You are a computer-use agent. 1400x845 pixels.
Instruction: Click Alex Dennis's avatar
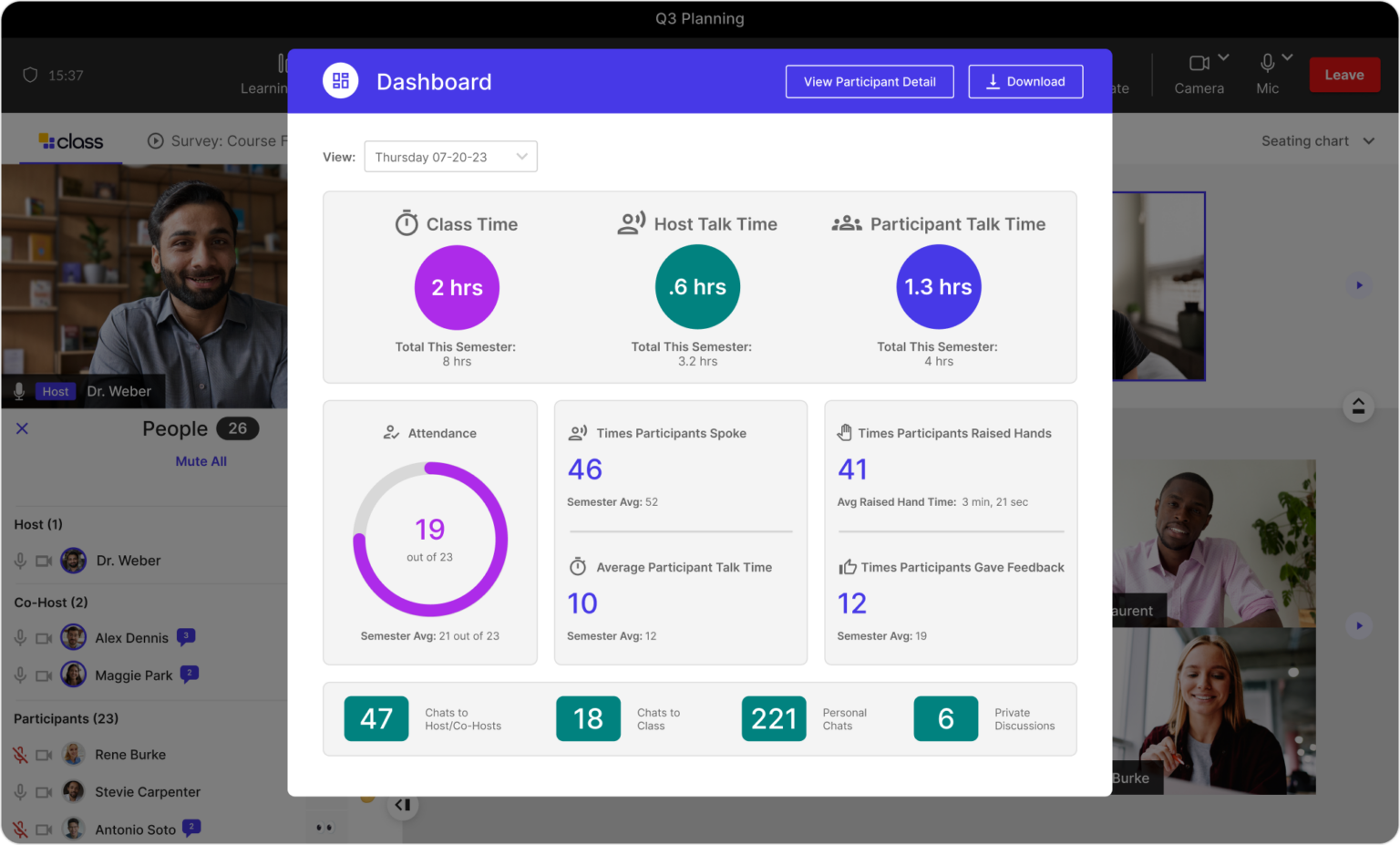point(74,637)
